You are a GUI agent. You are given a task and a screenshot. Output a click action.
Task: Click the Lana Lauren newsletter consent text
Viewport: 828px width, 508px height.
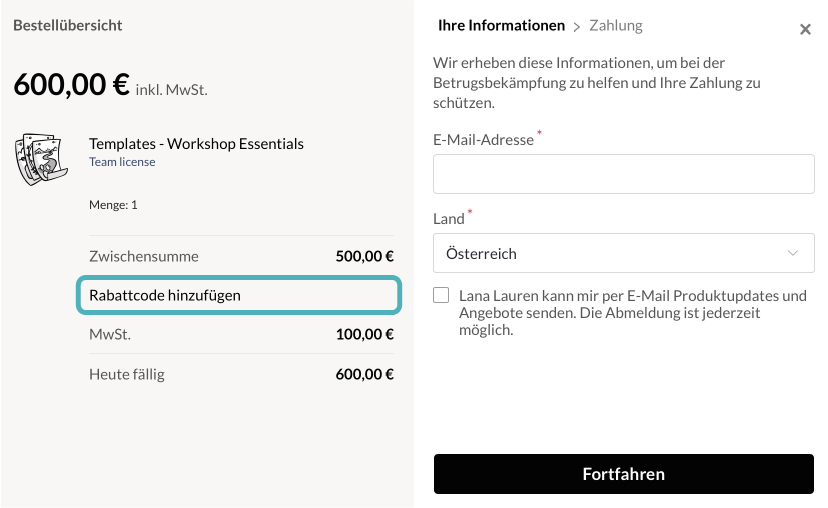[632, 313]
